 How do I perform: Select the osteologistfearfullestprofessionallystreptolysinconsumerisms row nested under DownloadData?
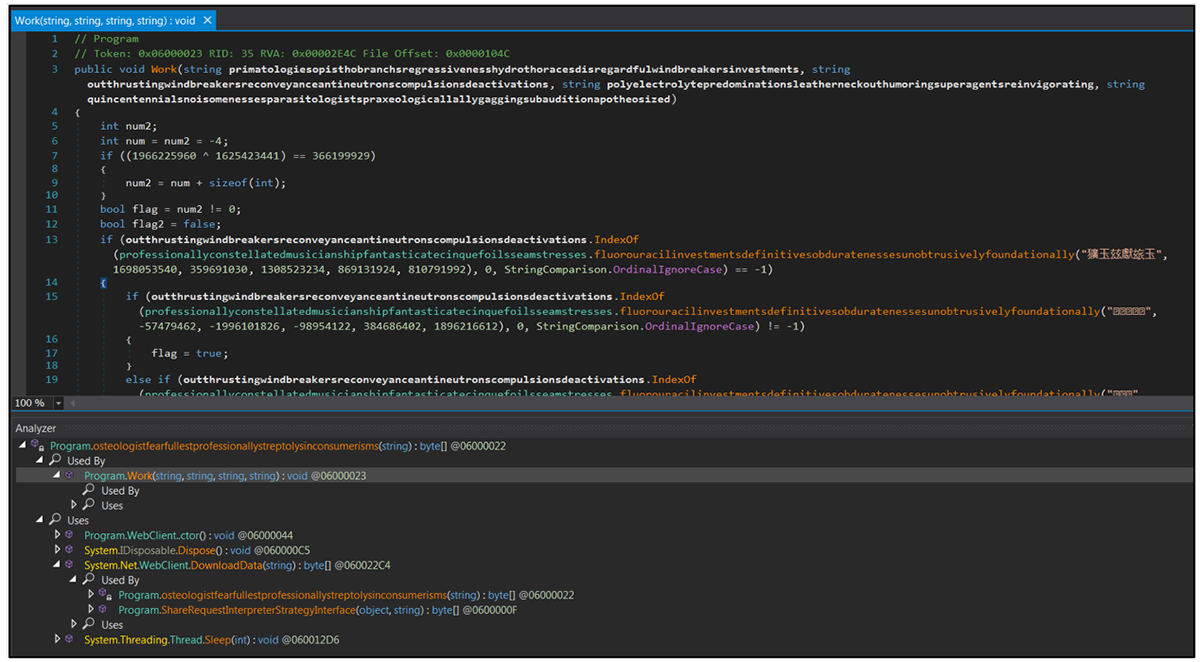click(346, 595)
